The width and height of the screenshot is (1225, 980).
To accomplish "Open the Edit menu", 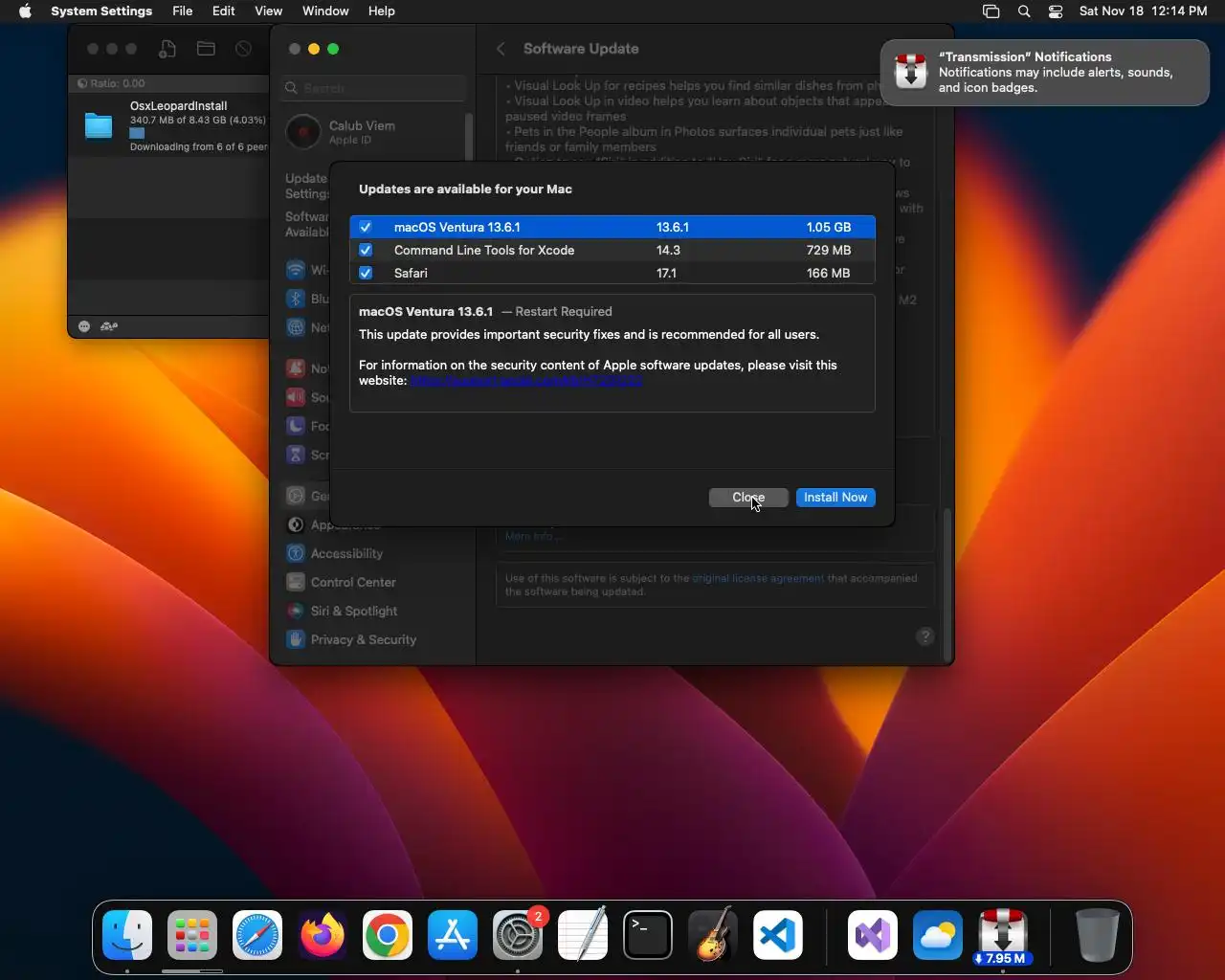I will pyautogui.click(x=224, y=11).
